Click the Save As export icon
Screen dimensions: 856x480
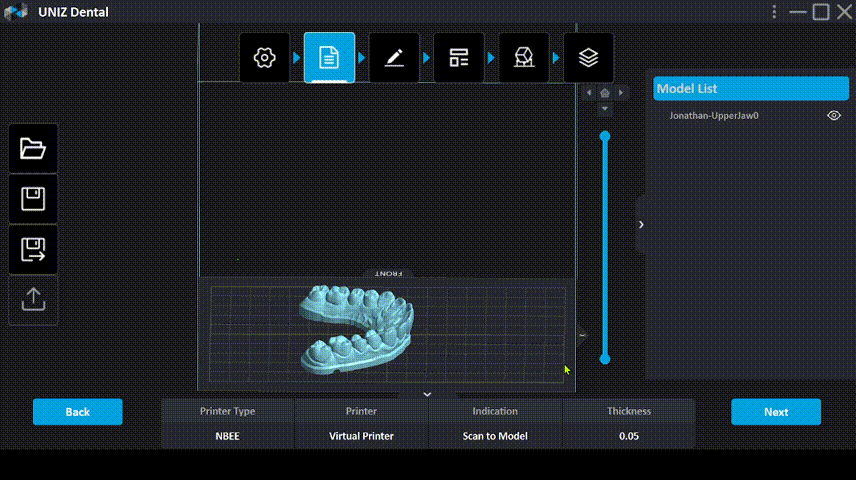pyautogui.click(x=33, y=249)
